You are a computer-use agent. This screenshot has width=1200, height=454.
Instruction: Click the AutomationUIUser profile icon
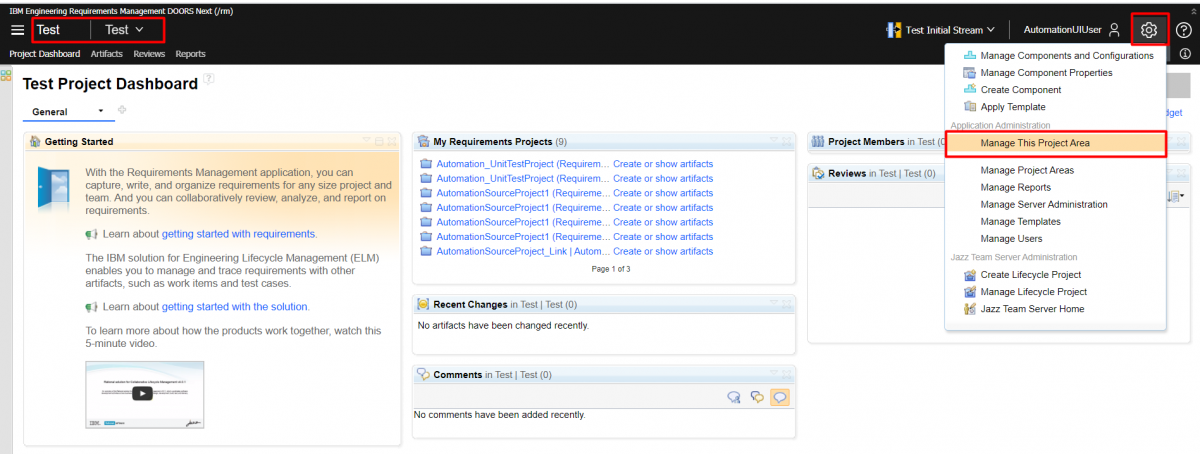pyautogui.click(x=1114, y=30)
